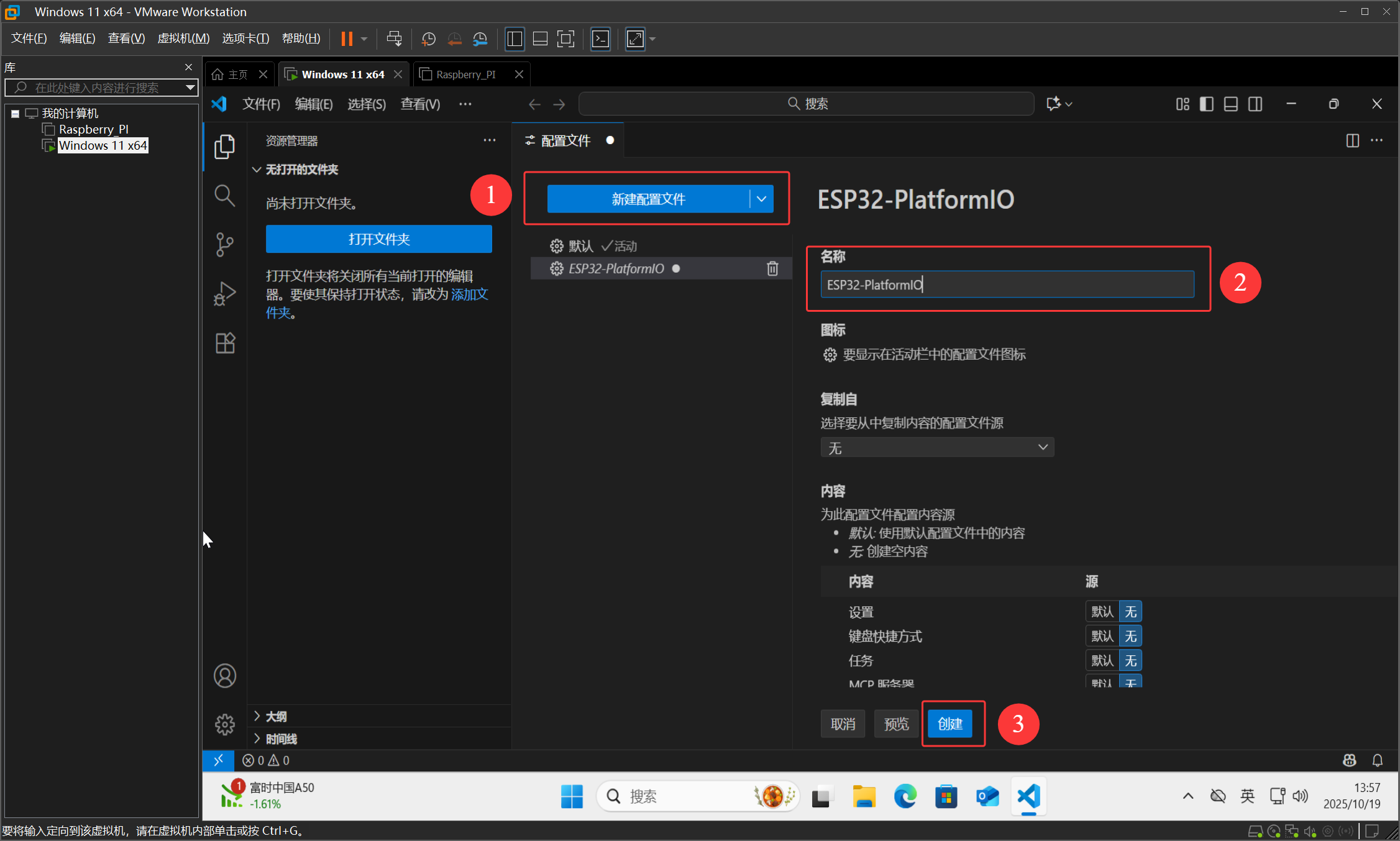Open the VMware 虚拟机(M) menu
This screenshot has width=1400, height=841.
point(183,39)
